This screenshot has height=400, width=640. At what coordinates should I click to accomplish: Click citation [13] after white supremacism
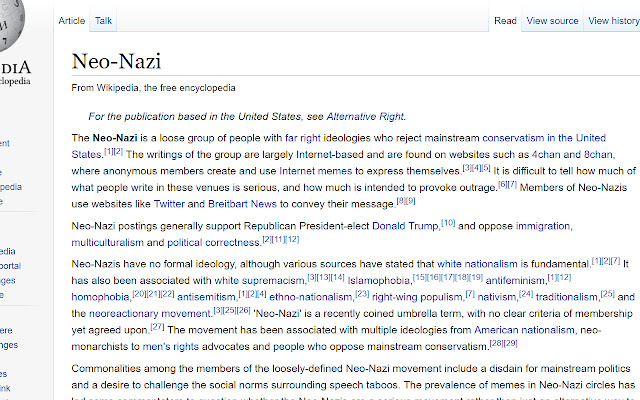[x=323, y=277]
